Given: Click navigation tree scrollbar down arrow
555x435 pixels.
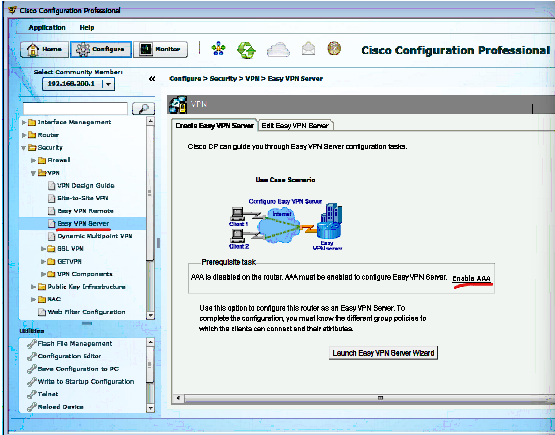Looking at the screenshot, I should [x=150, y=315].
